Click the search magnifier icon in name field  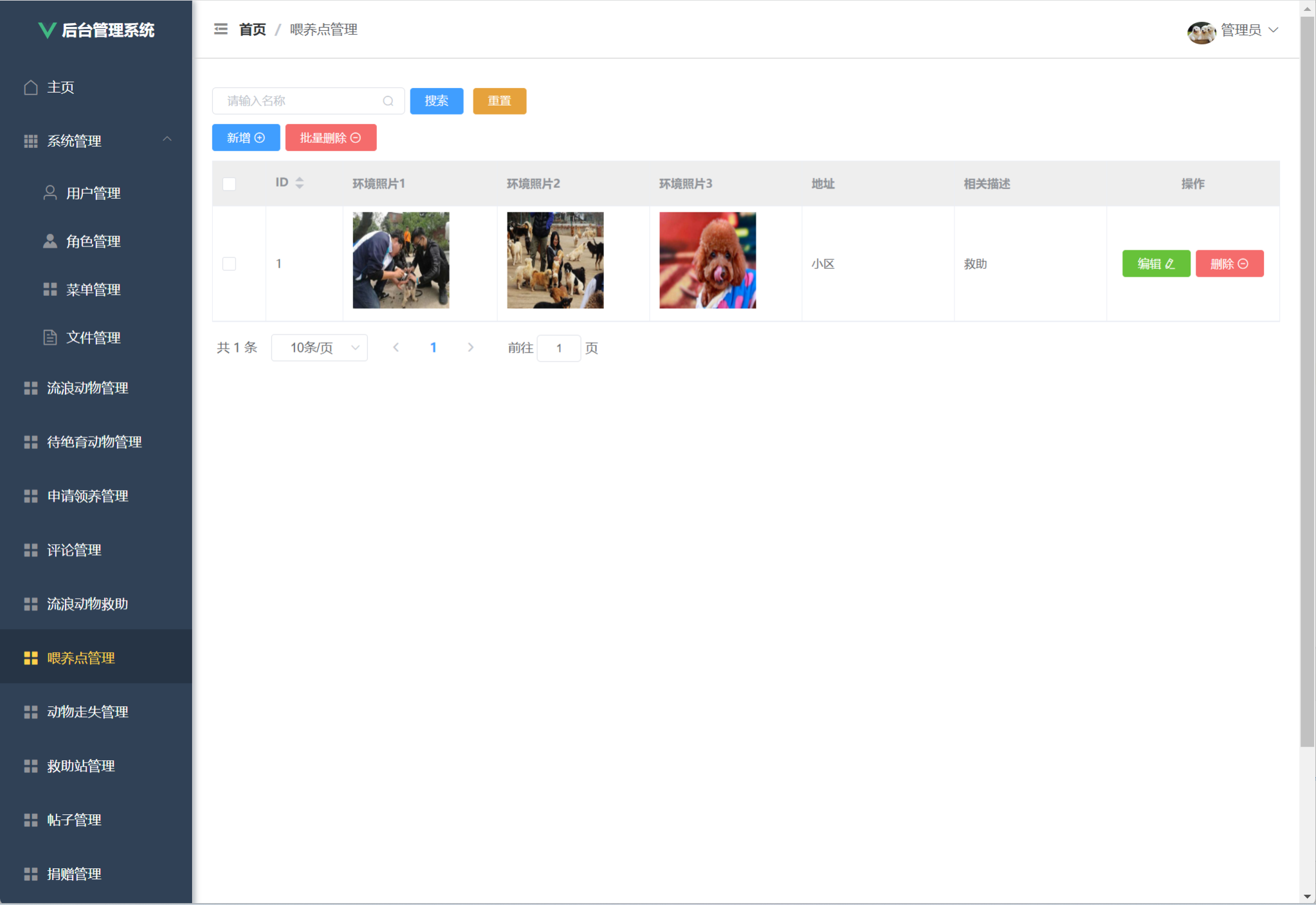coord(388,101)
